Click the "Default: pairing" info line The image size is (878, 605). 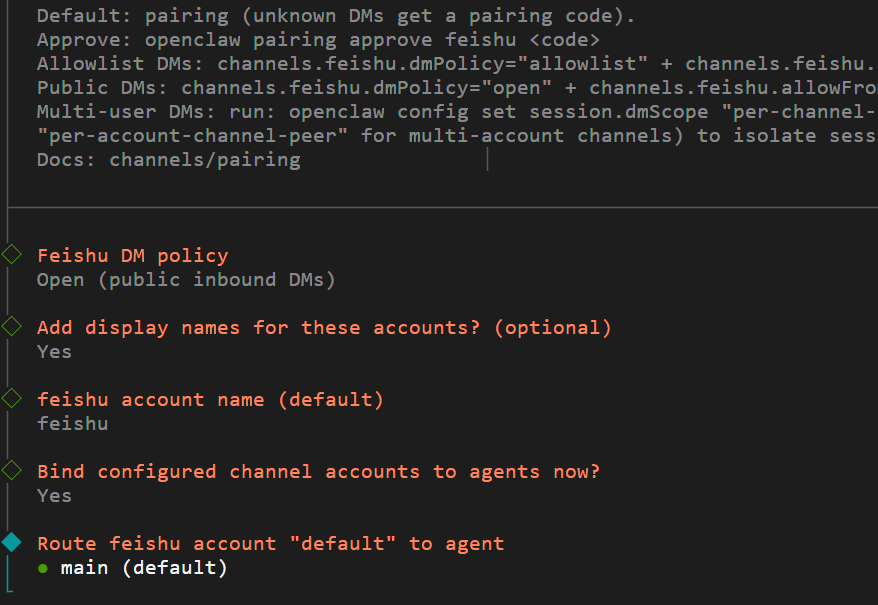(335, 16)
